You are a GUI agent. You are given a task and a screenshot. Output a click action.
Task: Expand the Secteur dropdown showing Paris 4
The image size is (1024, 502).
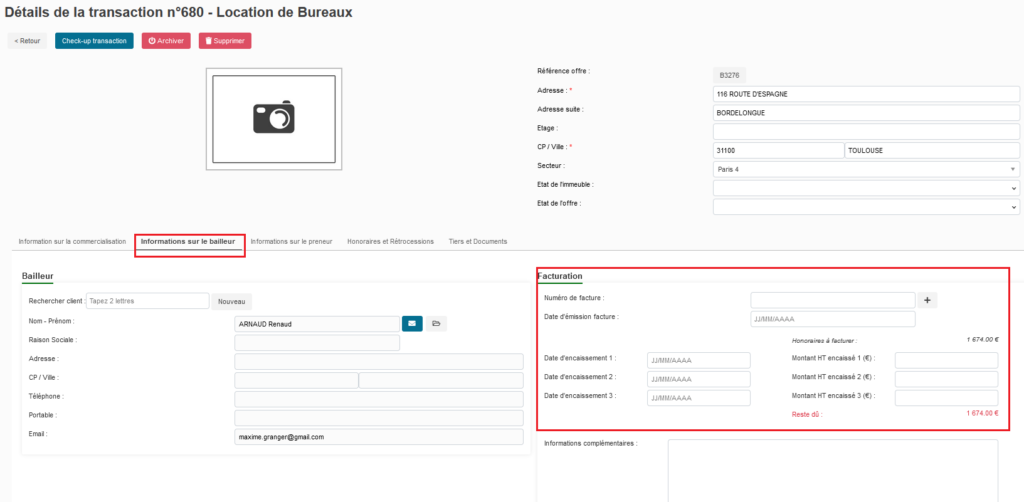pyautogui.click(x=865, y=169)
